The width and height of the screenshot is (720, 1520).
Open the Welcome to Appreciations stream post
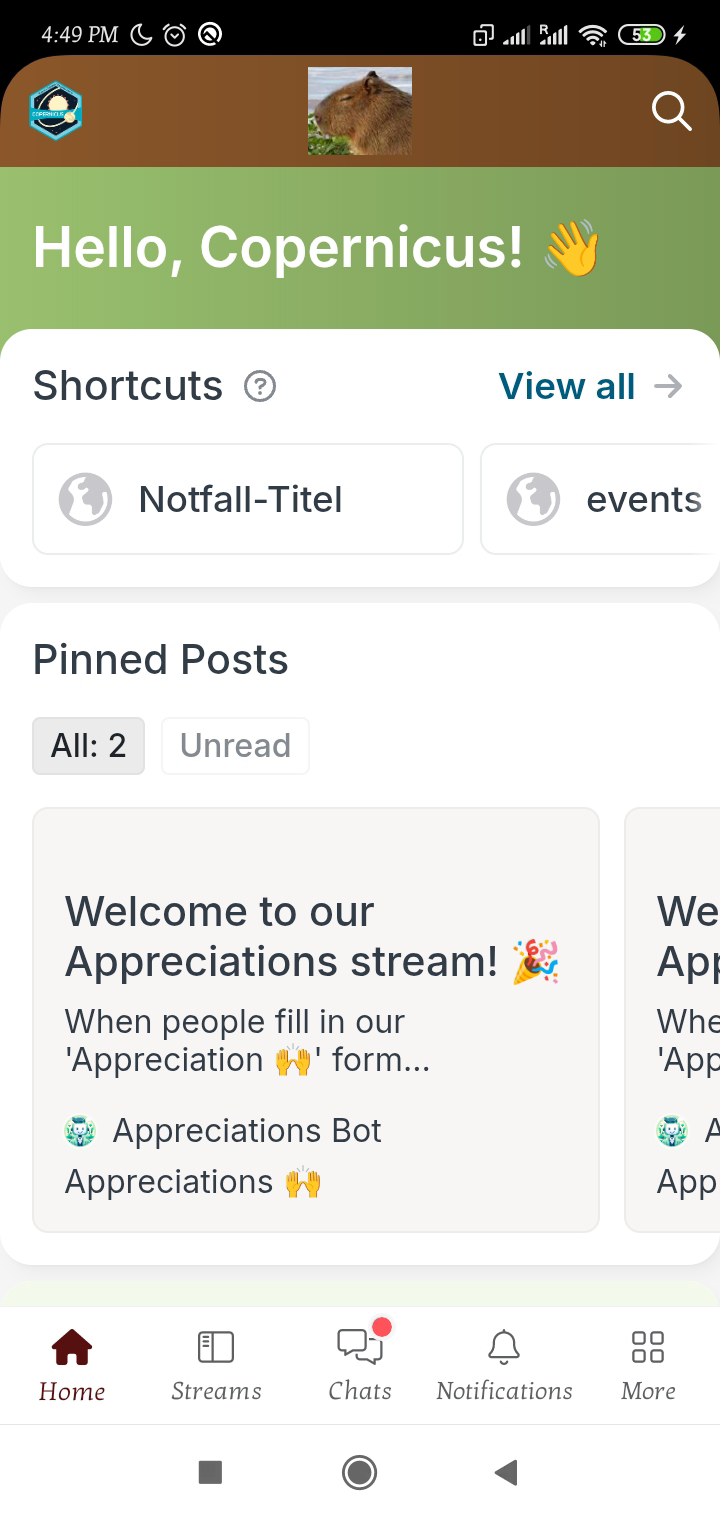(x=316, y=1020)
